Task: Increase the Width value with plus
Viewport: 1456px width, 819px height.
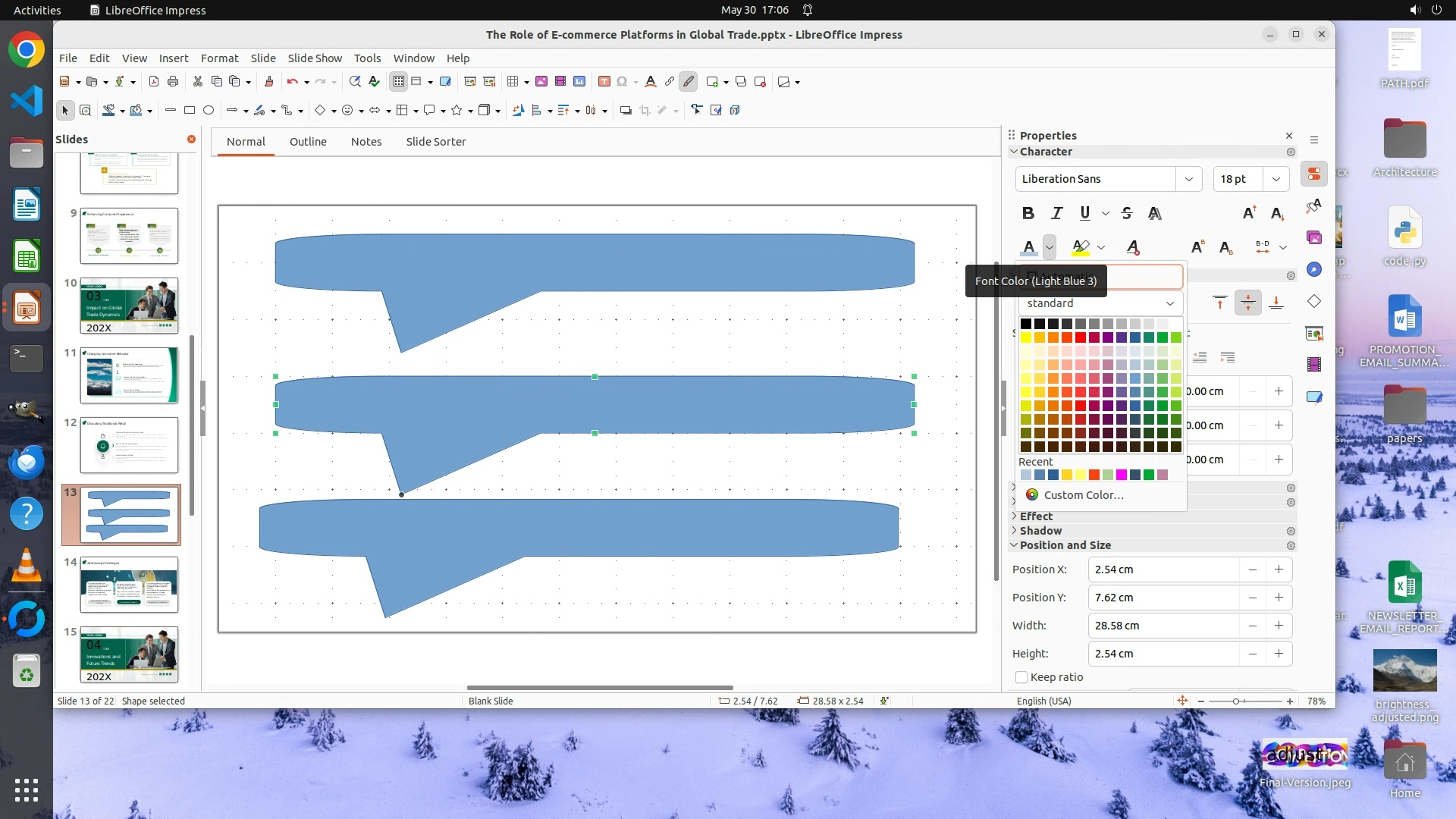Action: [1279, 626]
